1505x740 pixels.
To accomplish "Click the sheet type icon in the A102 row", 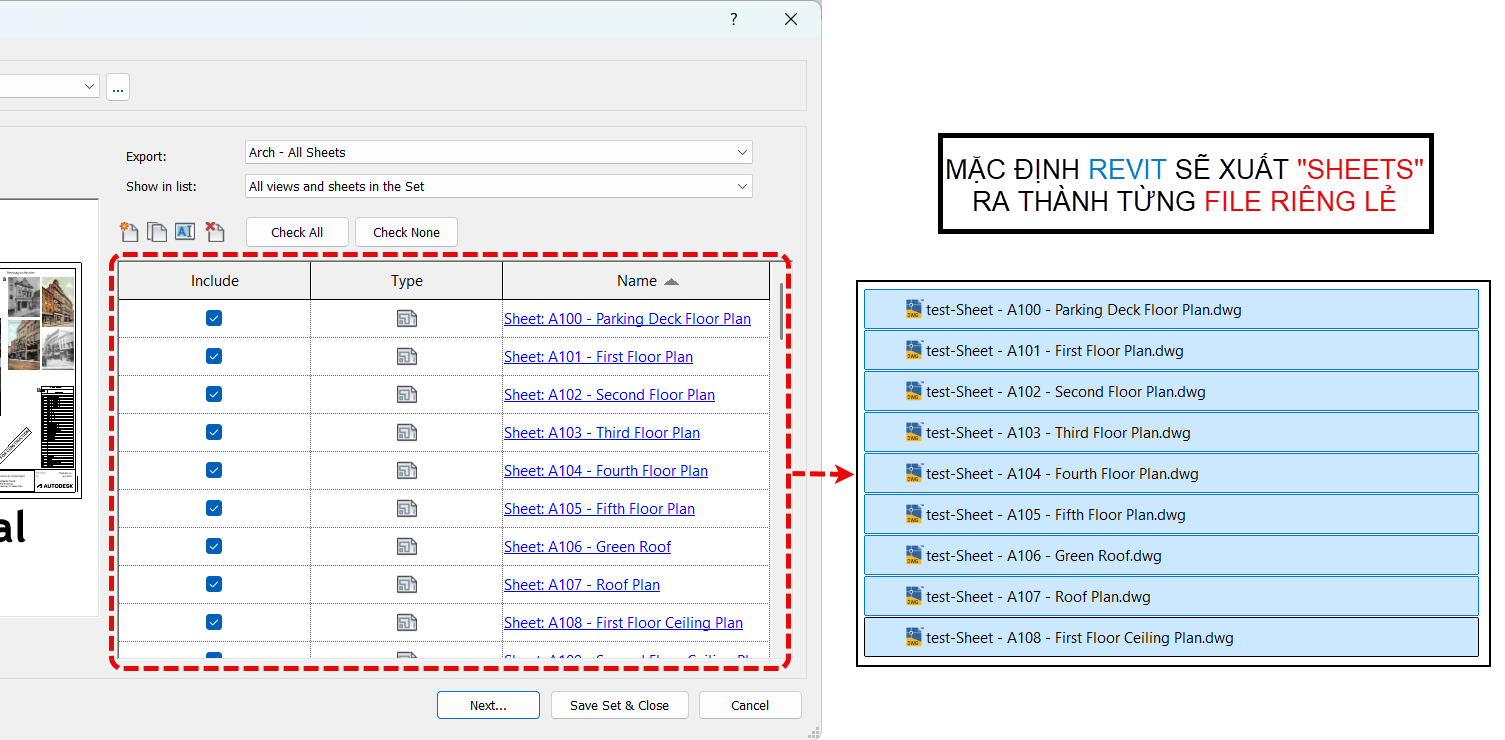I will point(407,395).
